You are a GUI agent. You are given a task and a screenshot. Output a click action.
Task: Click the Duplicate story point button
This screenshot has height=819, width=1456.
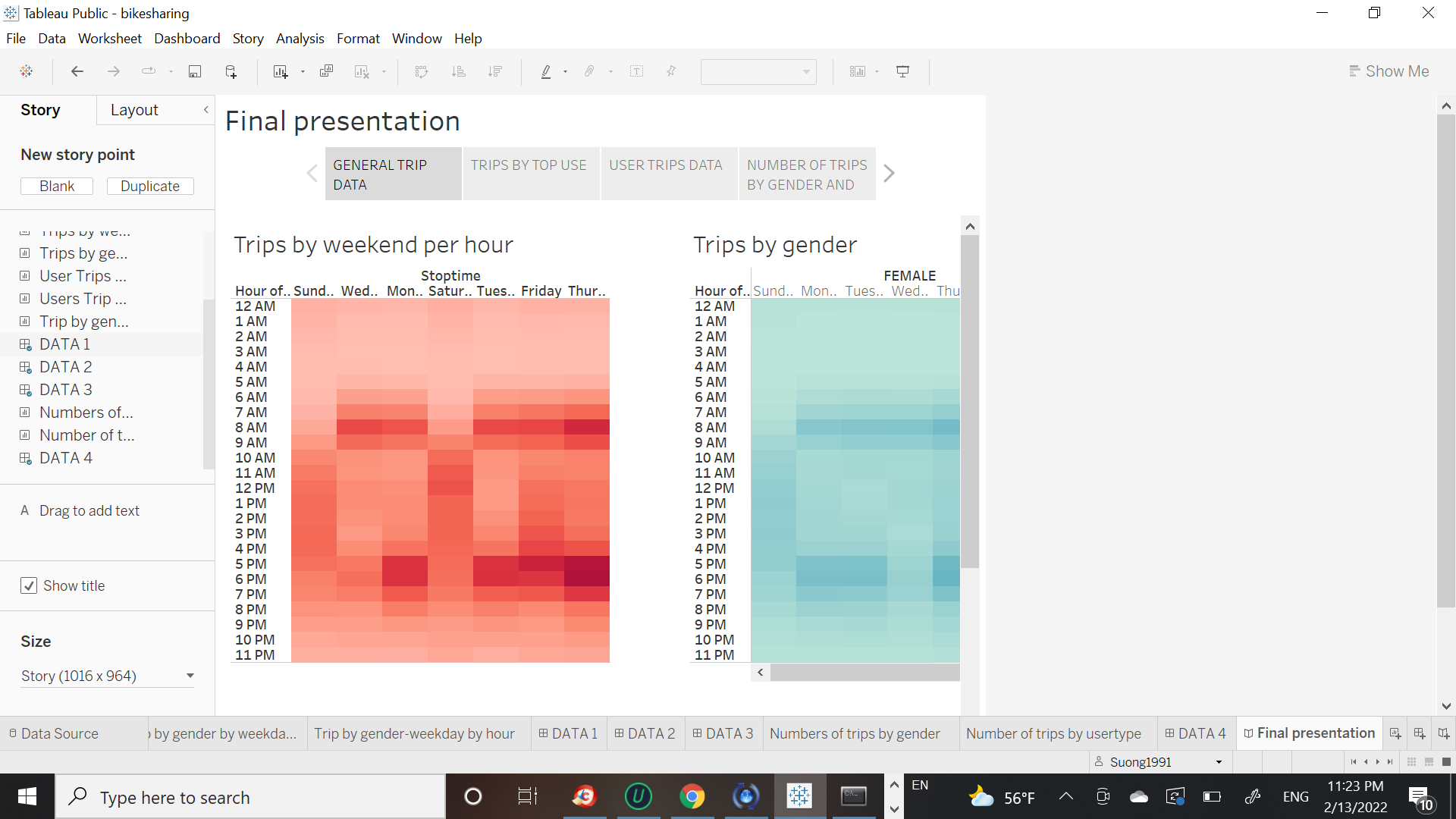(x=150, y=187)
